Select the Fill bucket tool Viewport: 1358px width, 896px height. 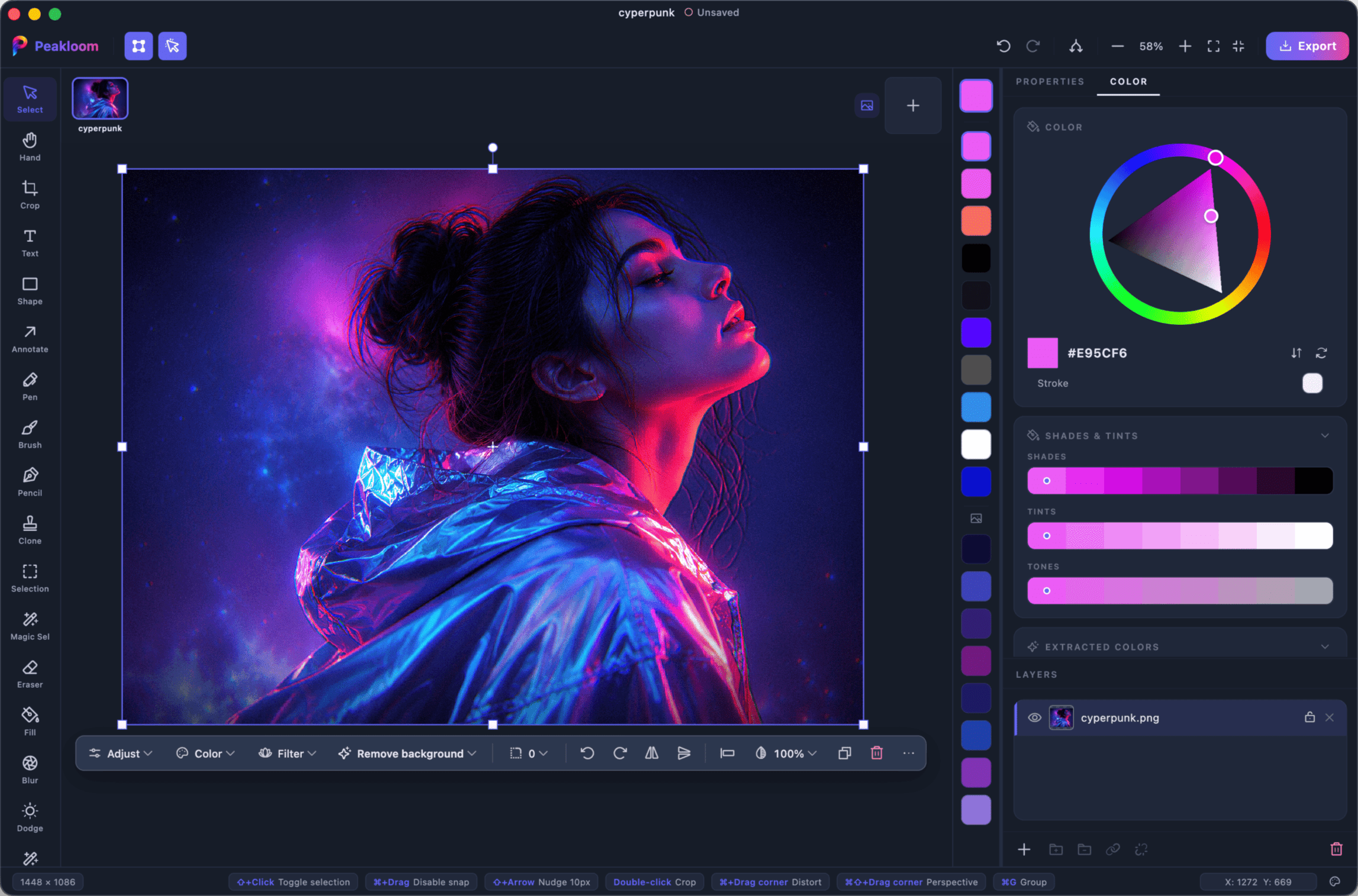pos(30,722)
